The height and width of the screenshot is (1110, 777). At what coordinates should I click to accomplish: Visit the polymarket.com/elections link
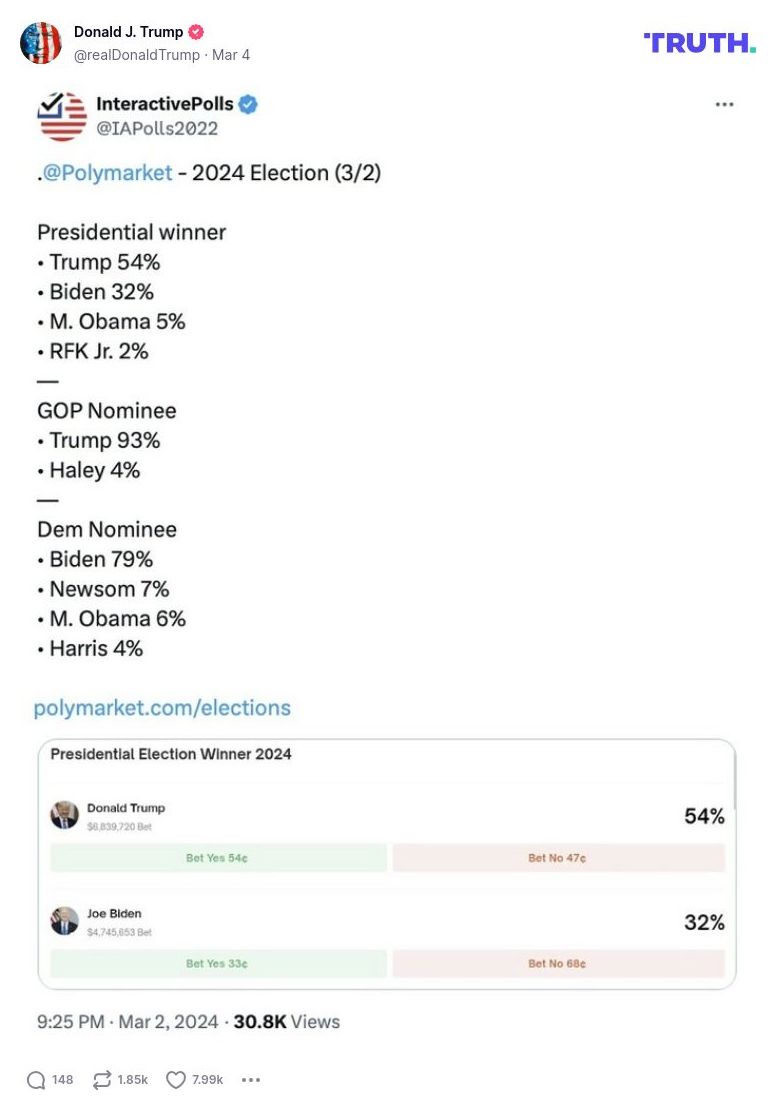pos(163,707)
